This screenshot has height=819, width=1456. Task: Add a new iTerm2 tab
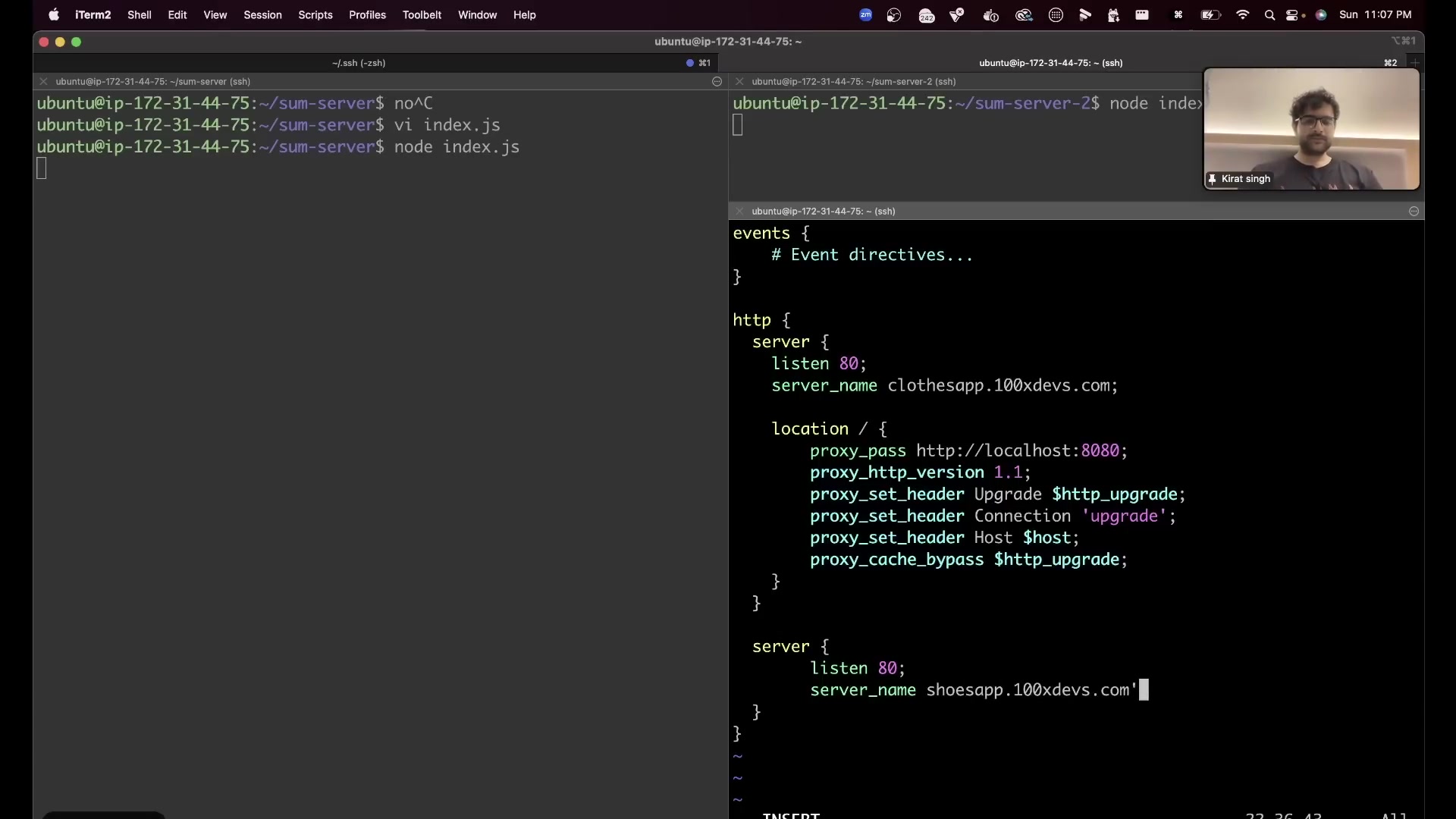[1415, 63]
